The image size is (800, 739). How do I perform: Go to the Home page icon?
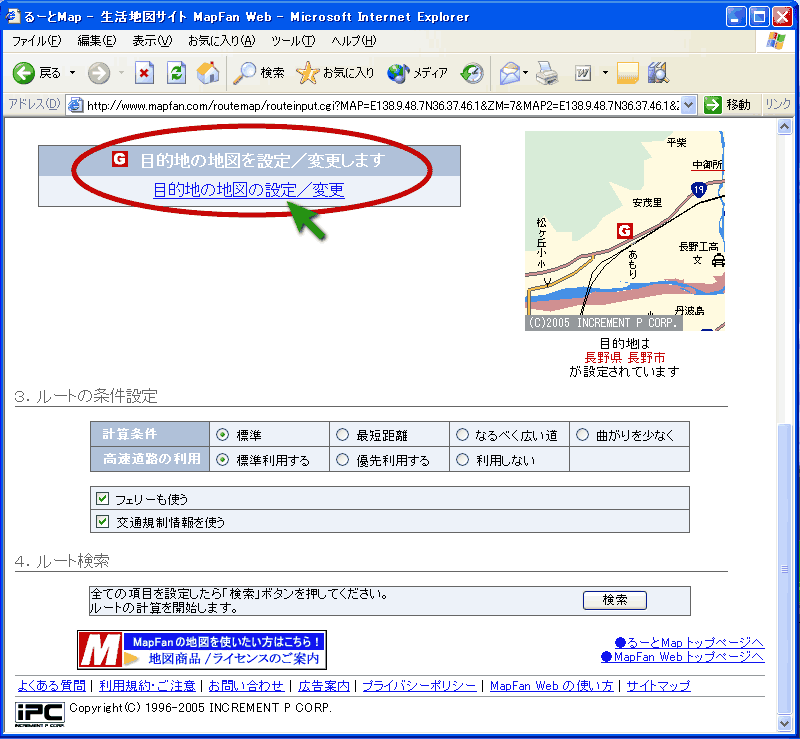(x=208, y=73)
